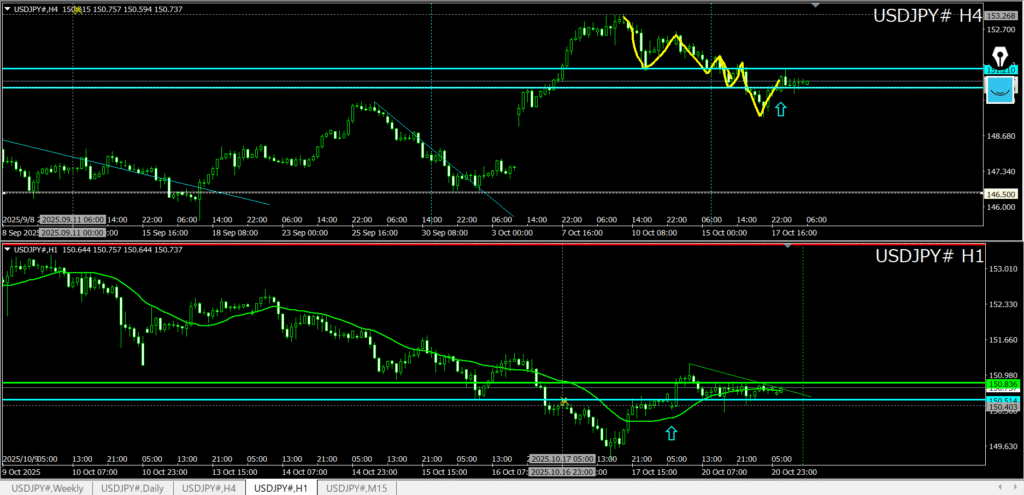Click the 146.500 price label on H4 chart
The width and height of the screenshot is (1024, 495).
[x=1000, y=193]
